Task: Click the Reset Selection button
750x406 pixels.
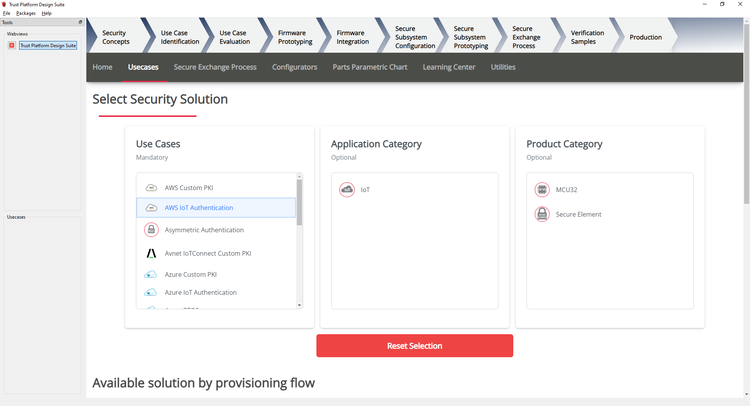Action: [415, 346]
